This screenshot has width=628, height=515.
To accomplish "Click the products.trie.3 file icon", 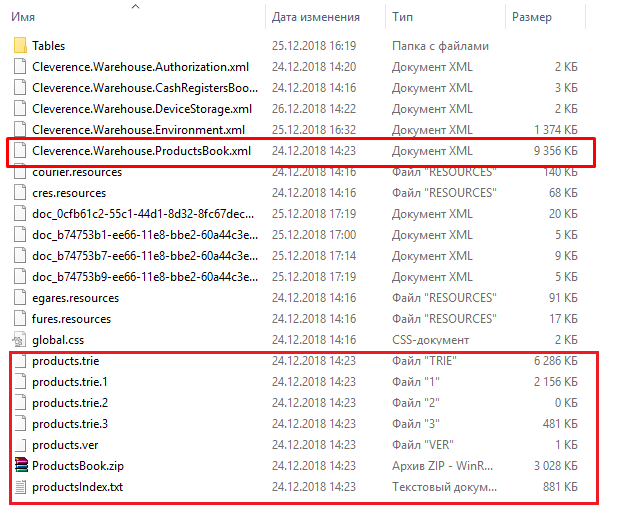I will click(x=20, y=424).
